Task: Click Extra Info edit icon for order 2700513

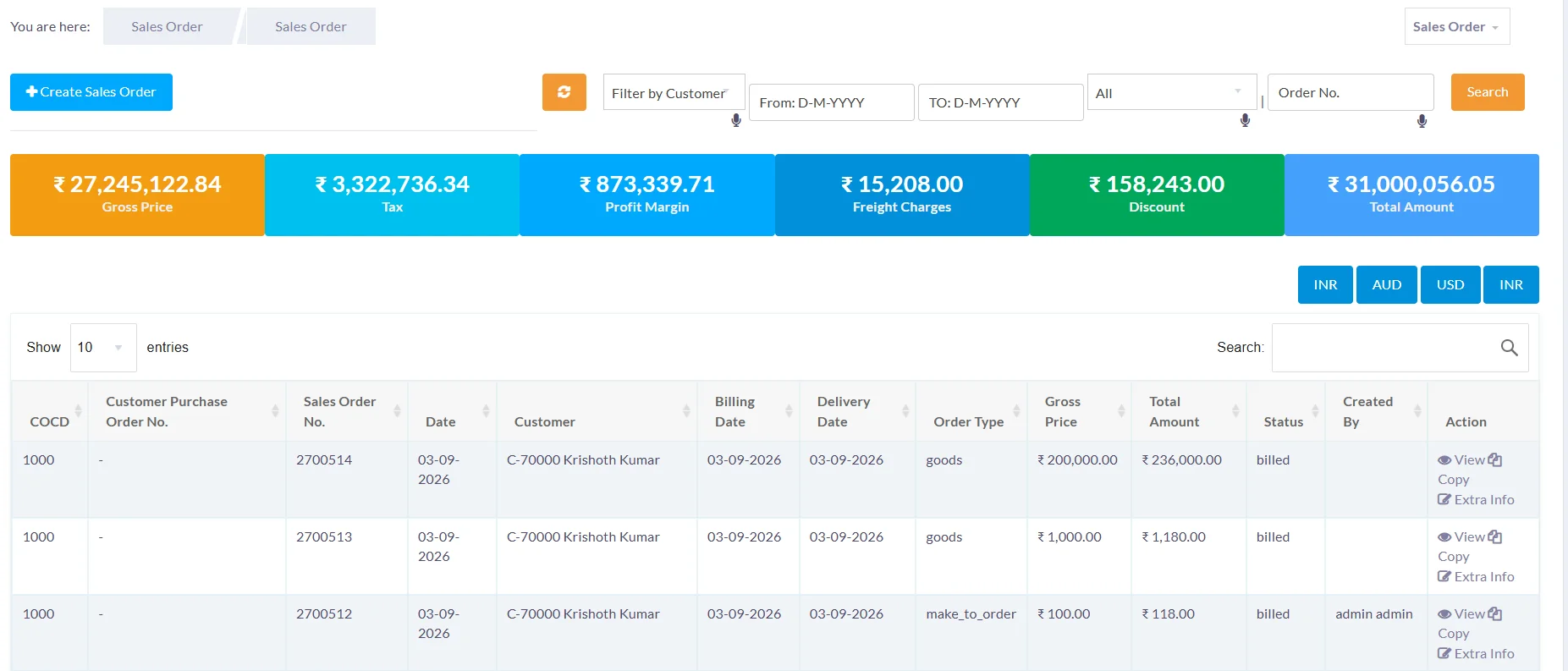Action: [1444, 577]
